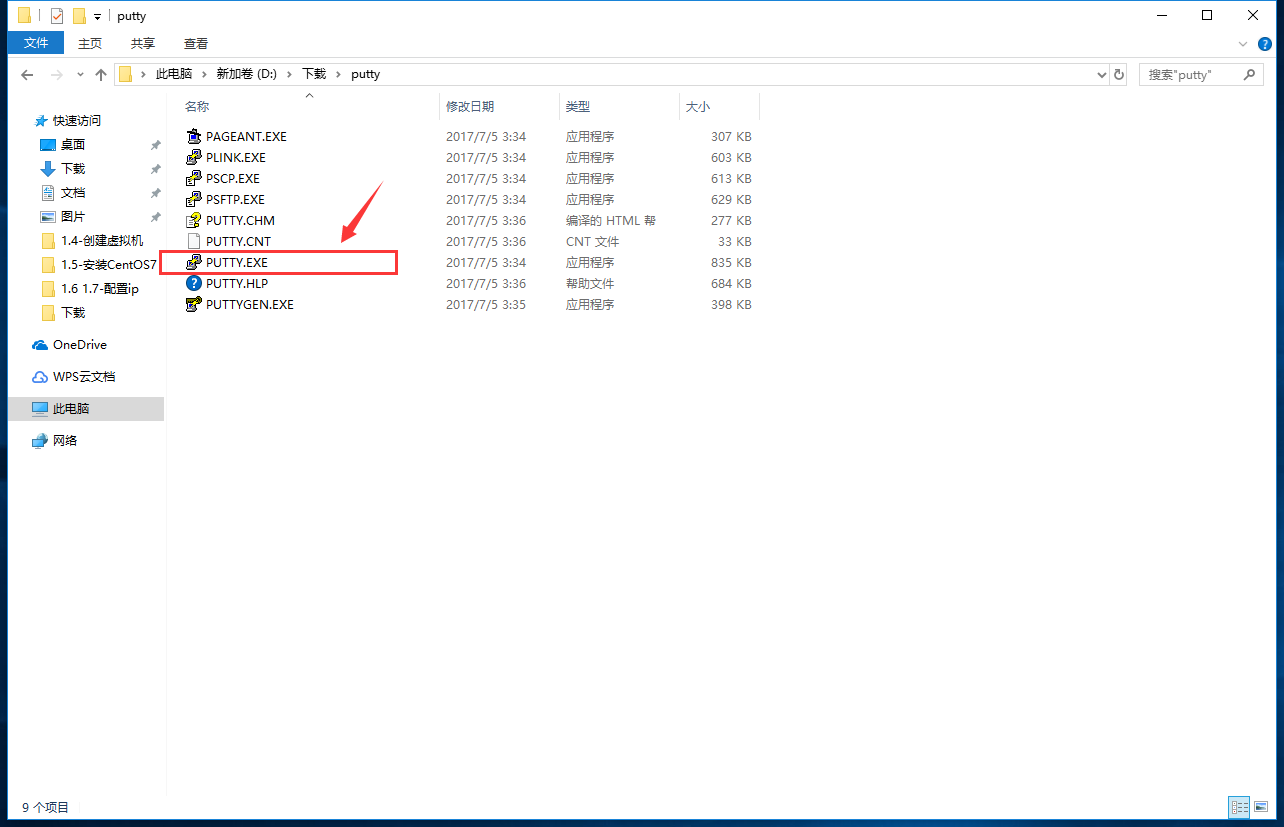Open 桌面 under quick access
The image size is (1284, 827).
tap(72, 145)
